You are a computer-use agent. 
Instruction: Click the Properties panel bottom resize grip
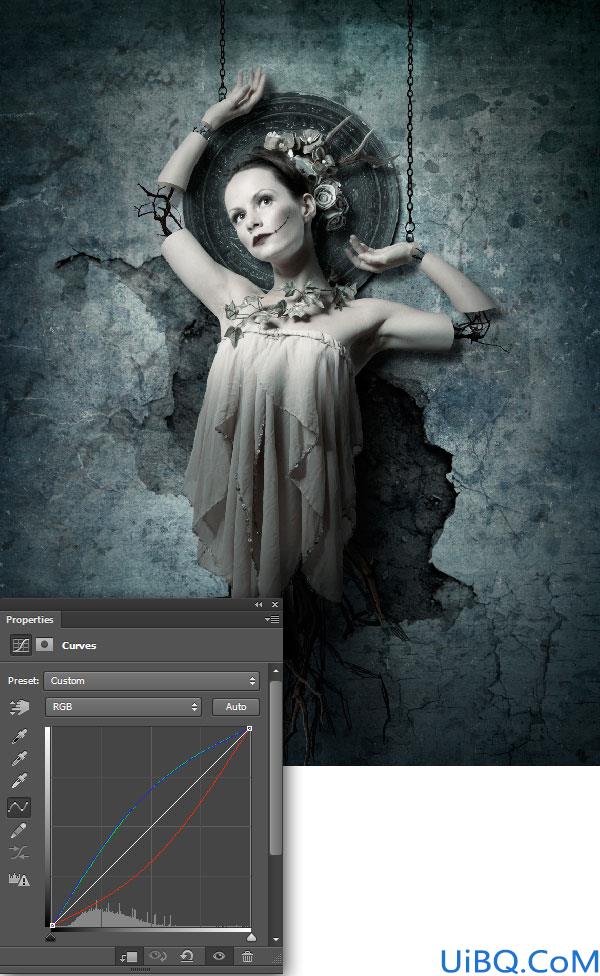[x=140, y=970]
